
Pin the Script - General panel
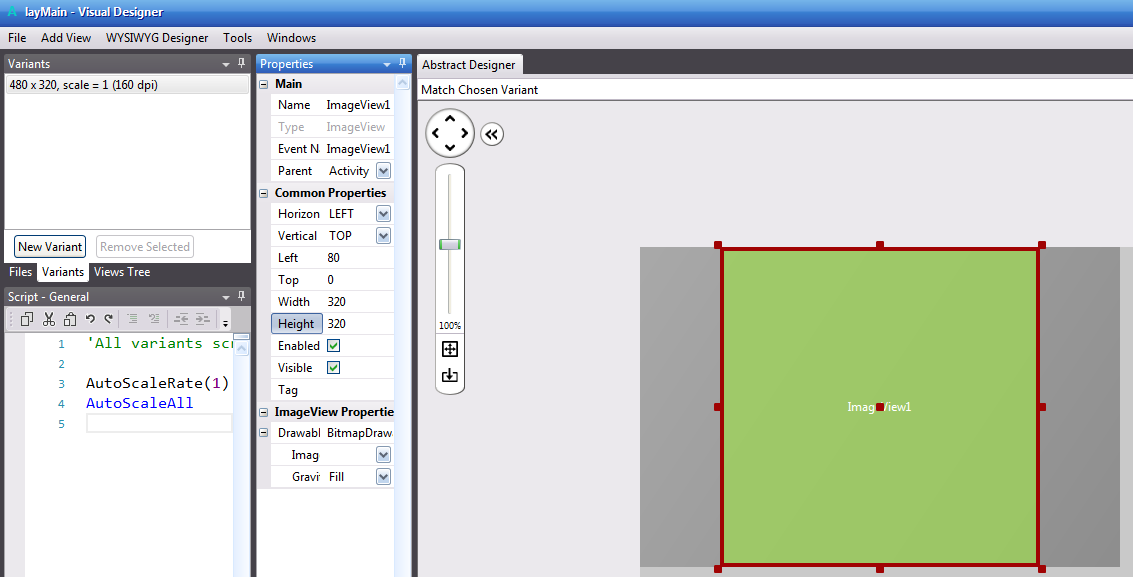point(242,296)
